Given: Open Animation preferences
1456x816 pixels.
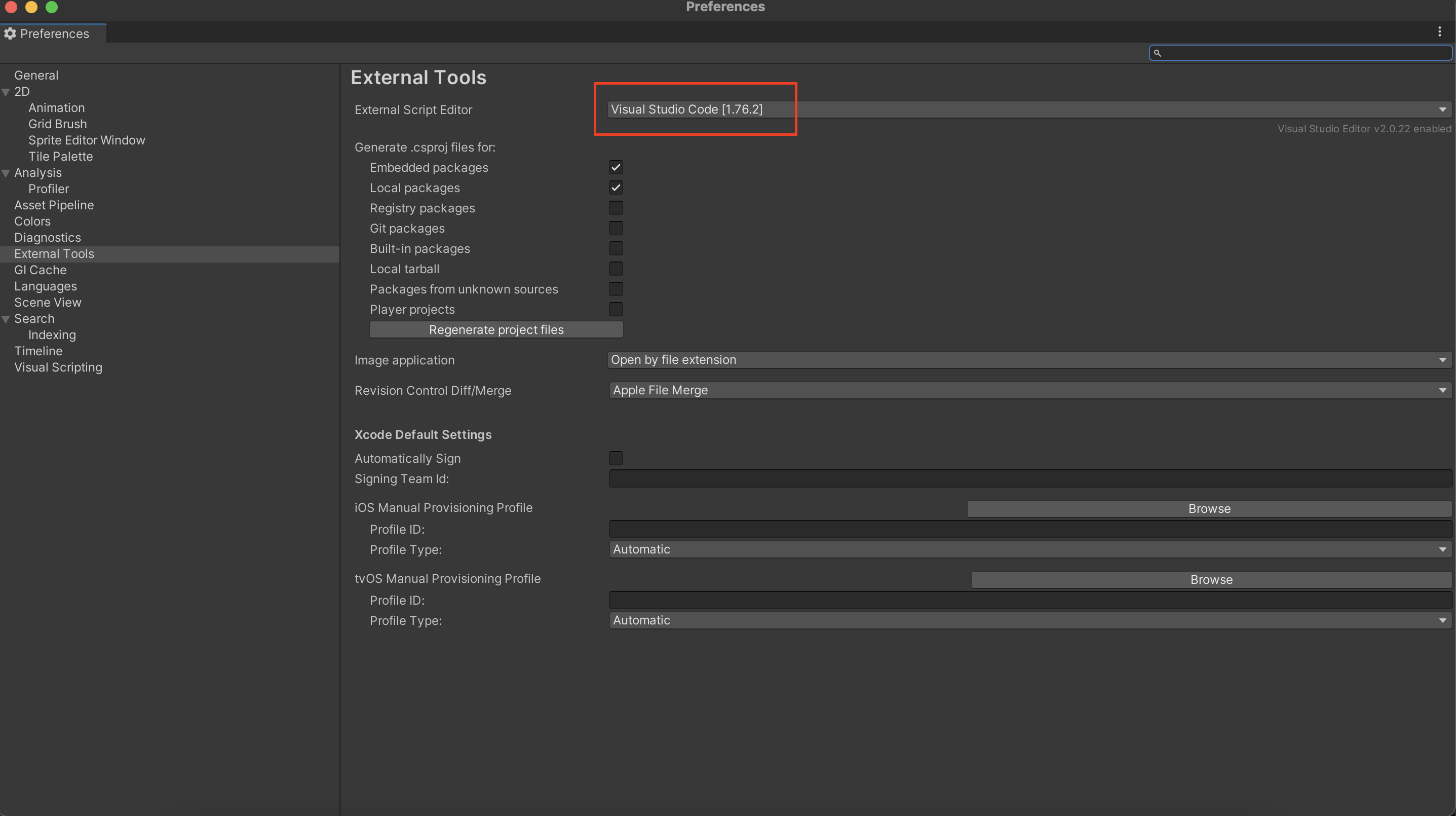Looking at the screenshot, I should [57, 107].
